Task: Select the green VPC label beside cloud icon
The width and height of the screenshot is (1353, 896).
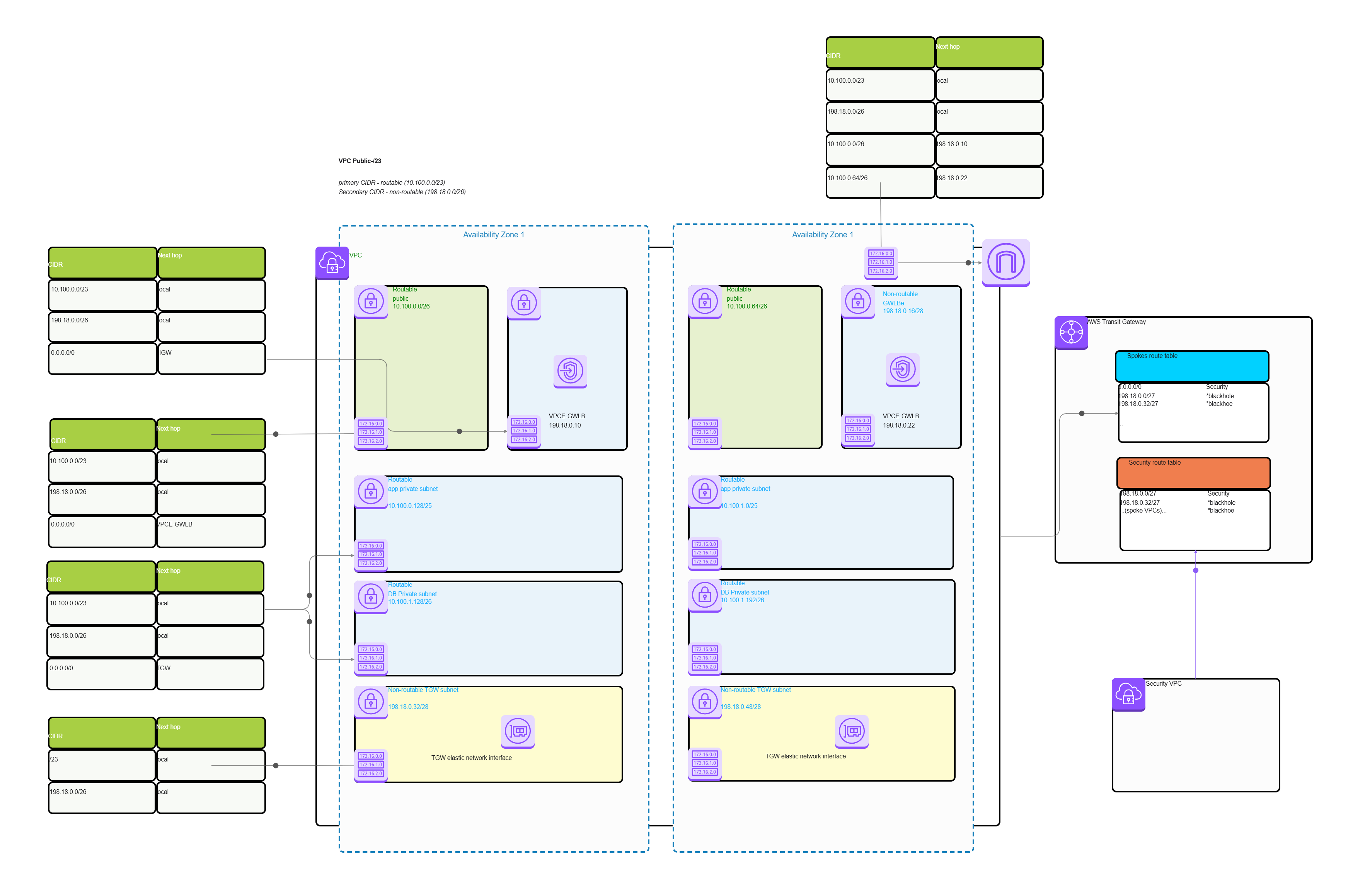Action: (x=355, y=256)
